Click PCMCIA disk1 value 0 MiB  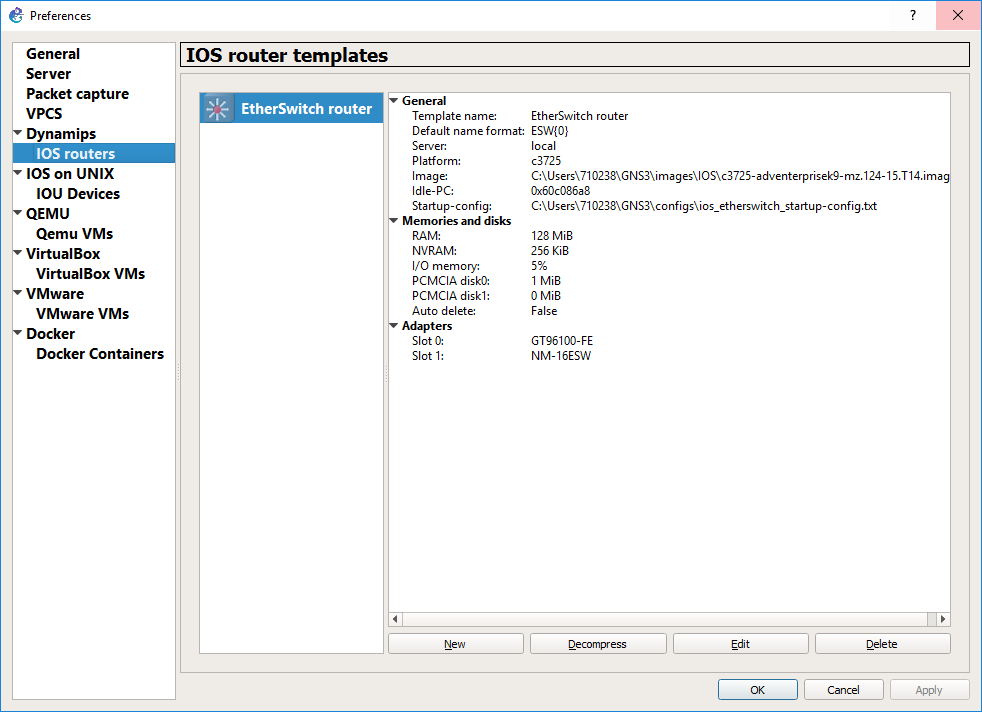click(x=545, y=296)
